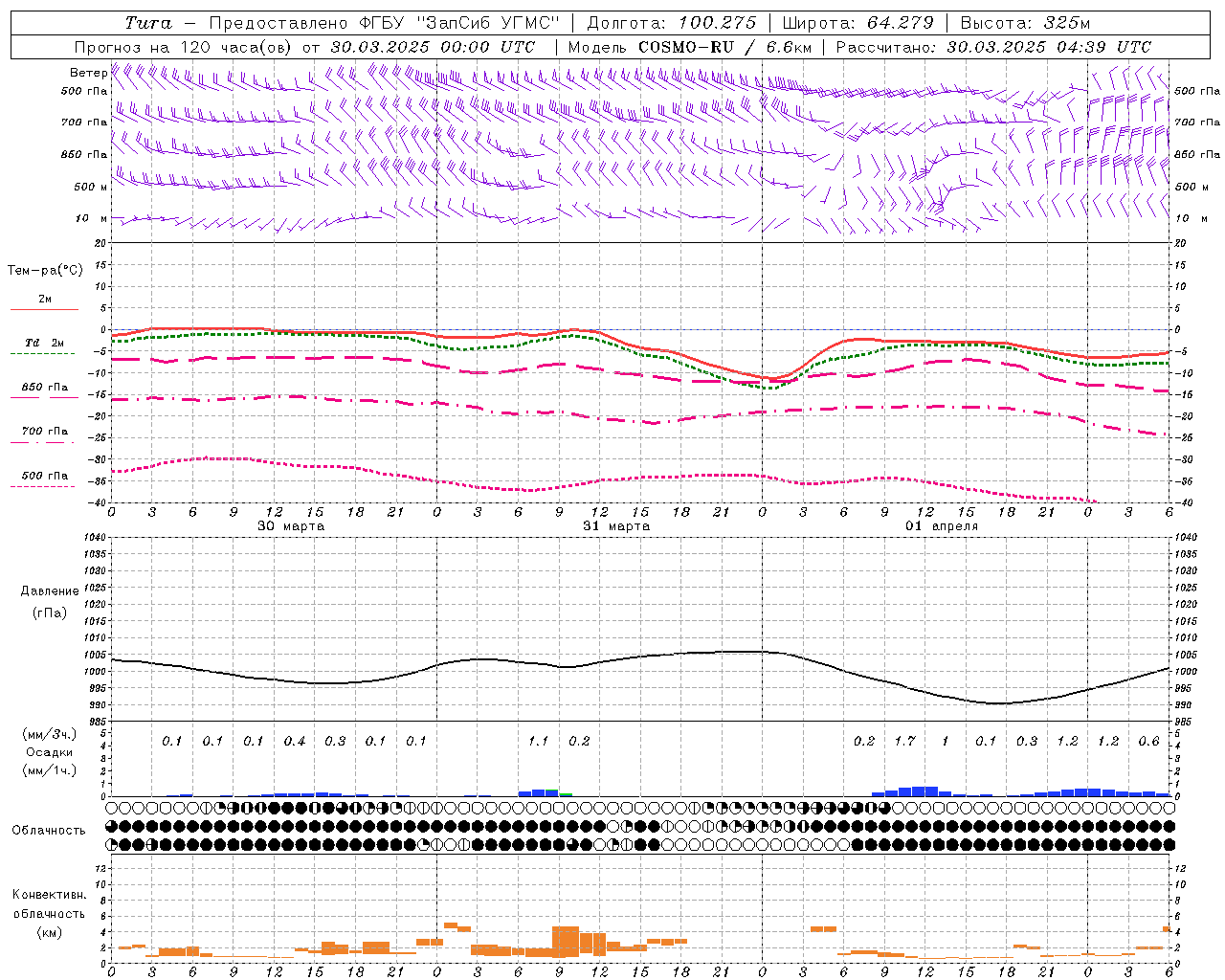This screenshot has height=980, width=1225.
Task: Select the date label 30 марта
Action: pyautogui.click(x=291, y=525)
